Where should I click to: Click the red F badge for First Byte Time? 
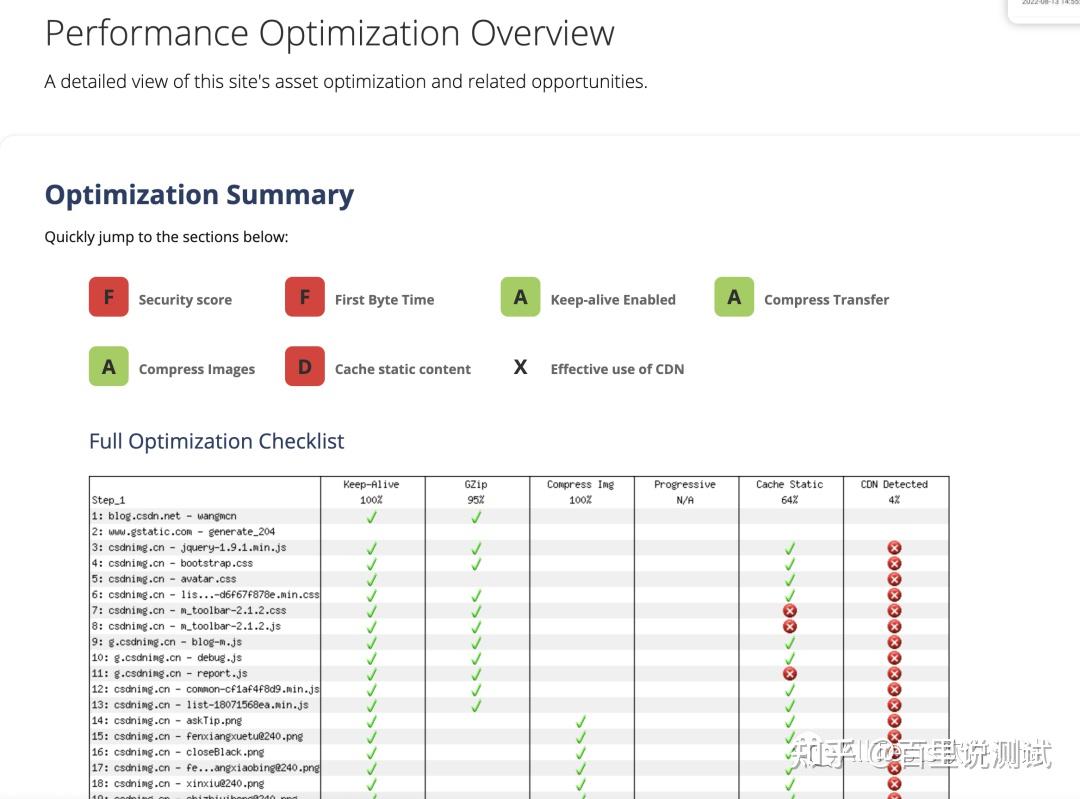click(x=304, y=298)
